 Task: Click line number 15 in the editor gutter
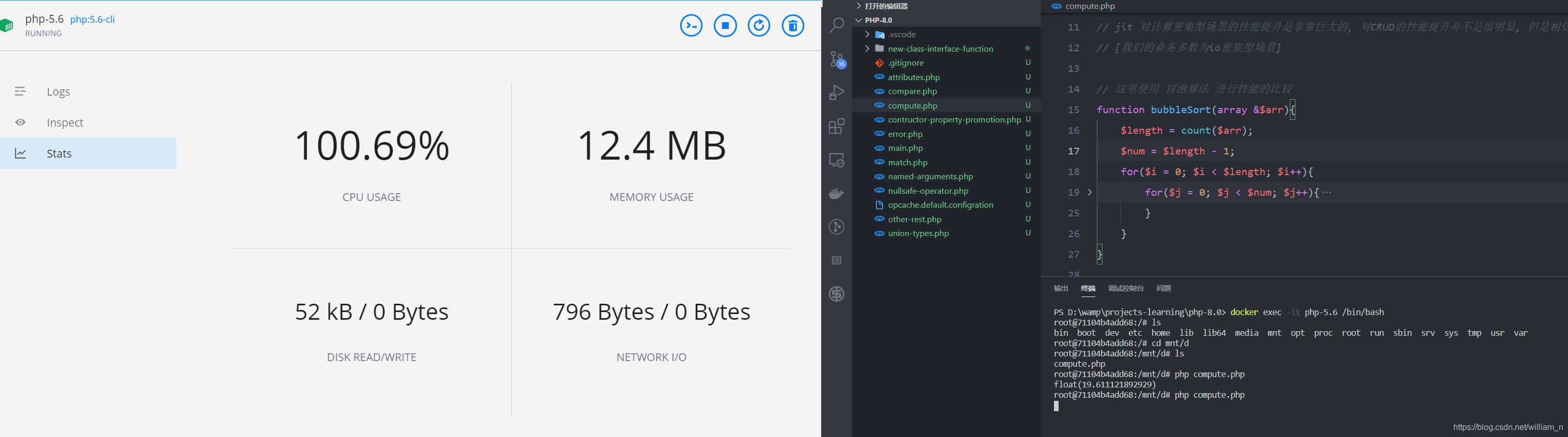(x=1074, y=110)
